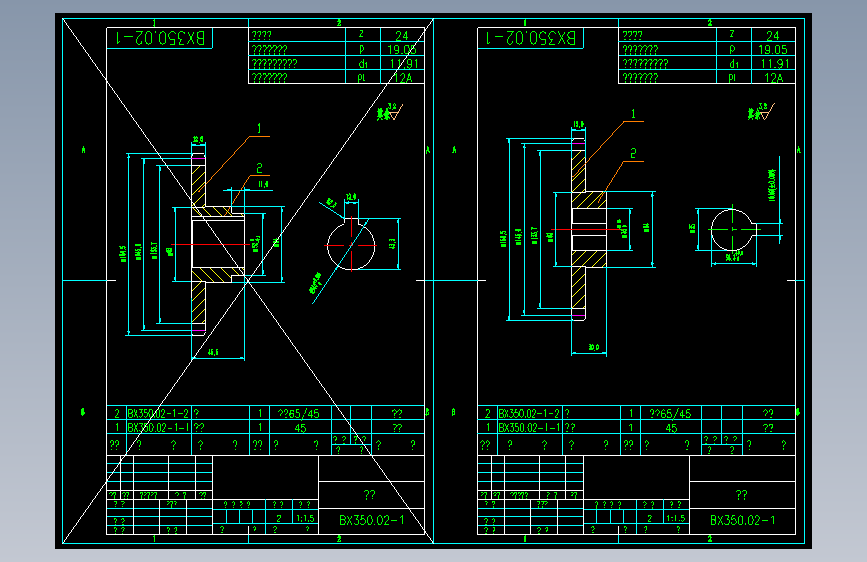Image resolution: width=867 pixels, height=562 pixels.
Task: Select BX350.02-1-1 row in crossed-out sheet's parts list
Action: coord(265,427)
